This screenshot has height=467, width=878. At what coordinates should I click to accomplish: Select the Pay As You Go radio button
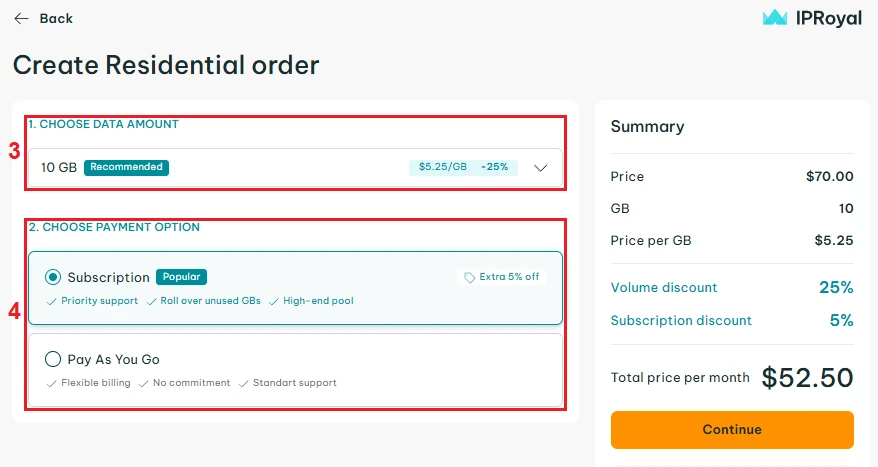pos(53,359)
